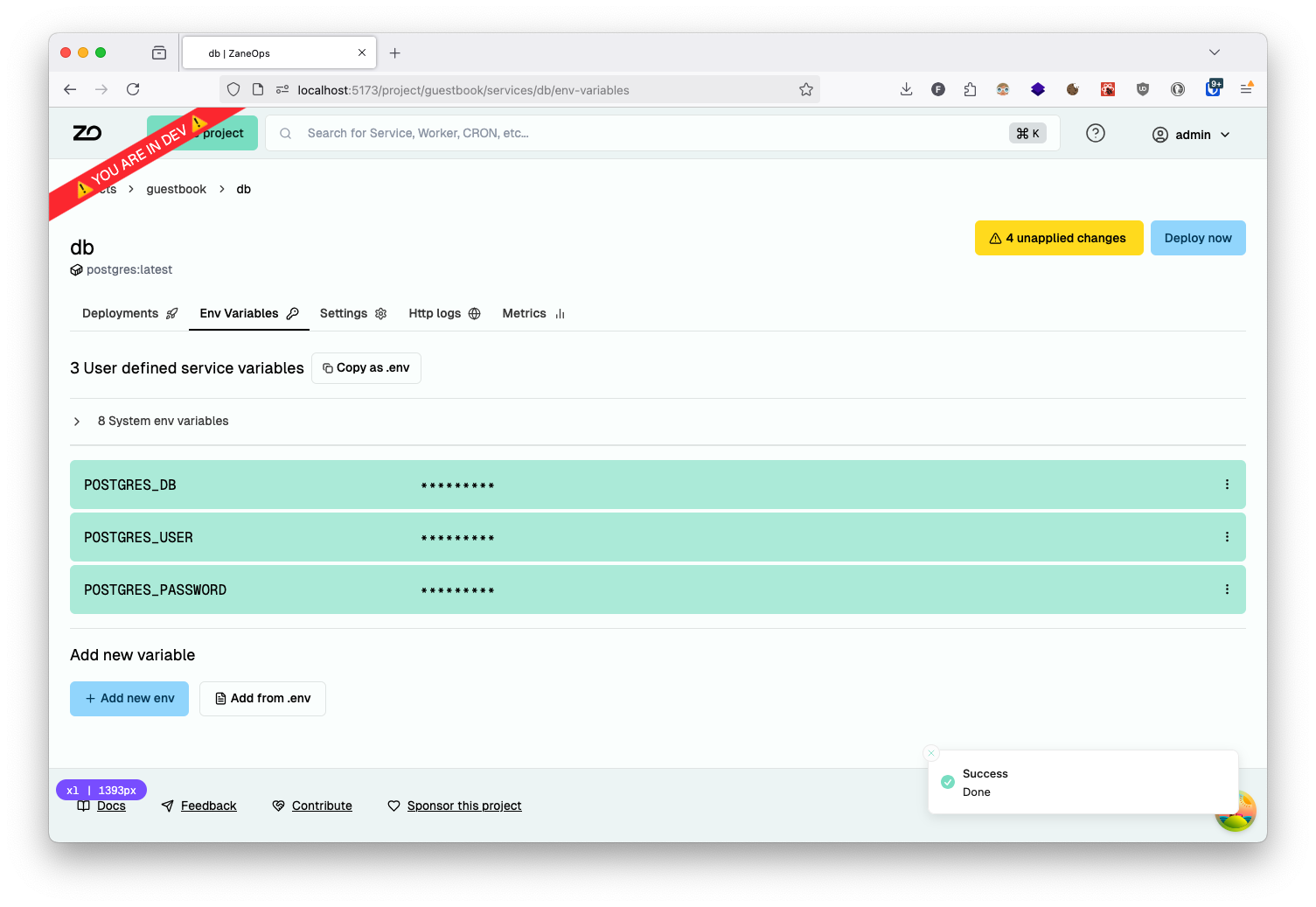Open the guestbook breadcrumb link

[177, 189]
